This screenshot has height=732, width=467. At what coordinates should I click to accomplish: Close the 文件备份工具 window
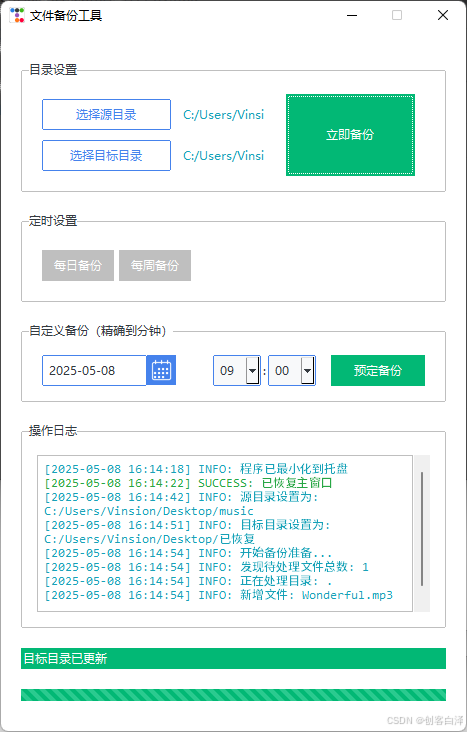click(443, 15)
